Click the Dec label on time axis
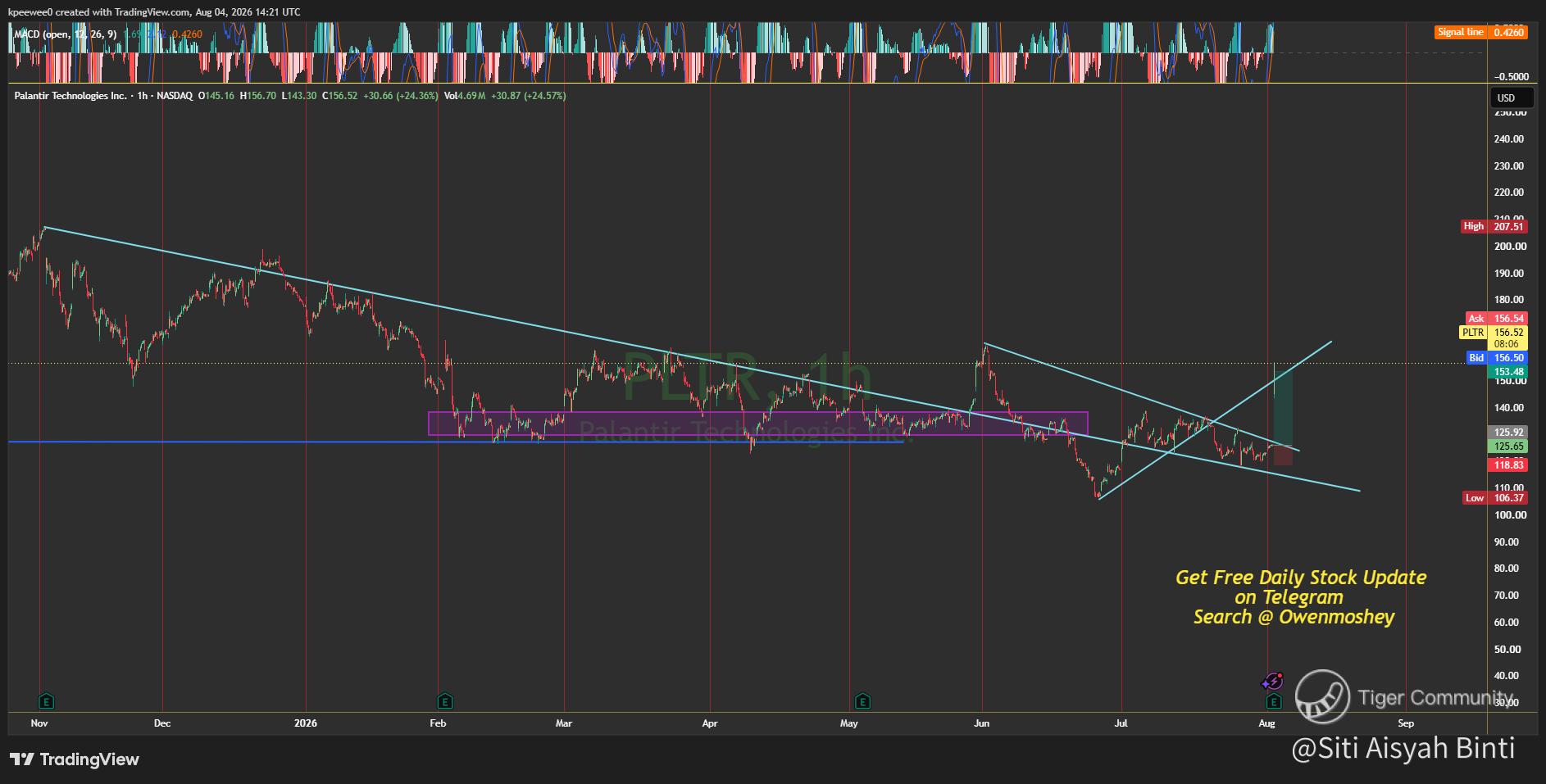 pos(162,723)
